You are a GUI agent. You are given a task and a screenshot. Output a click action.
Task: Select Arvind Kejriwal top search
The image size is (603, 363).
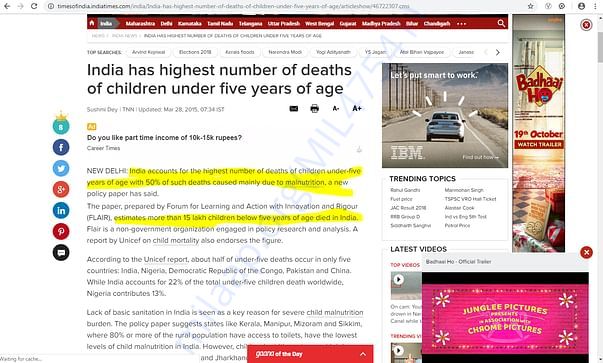148,52
